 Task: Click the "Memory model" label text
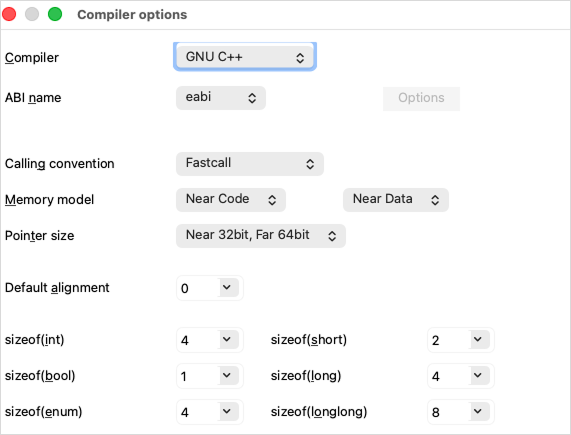click(50, 199)
